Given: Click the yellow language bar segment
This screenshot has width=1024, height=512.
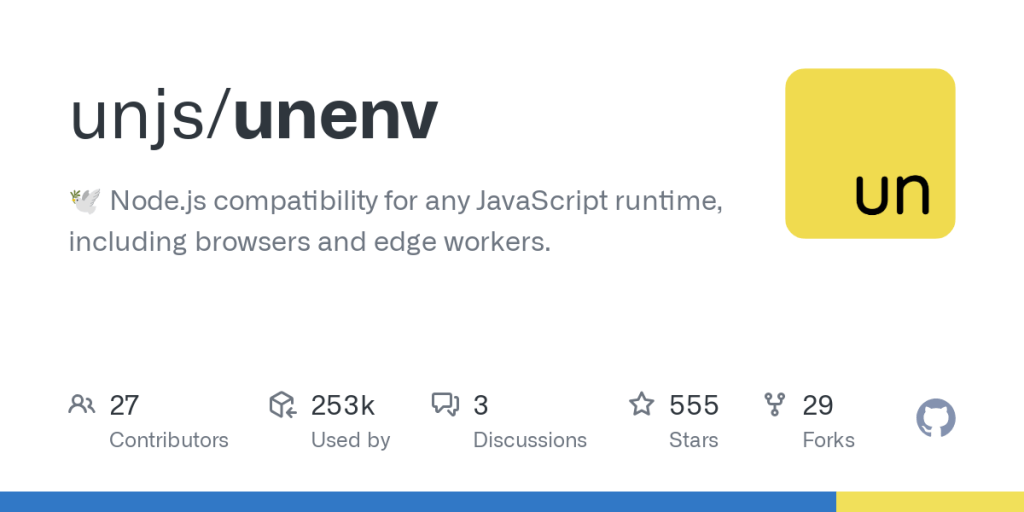Looking at the screenshot, I should tap(930, 501).
